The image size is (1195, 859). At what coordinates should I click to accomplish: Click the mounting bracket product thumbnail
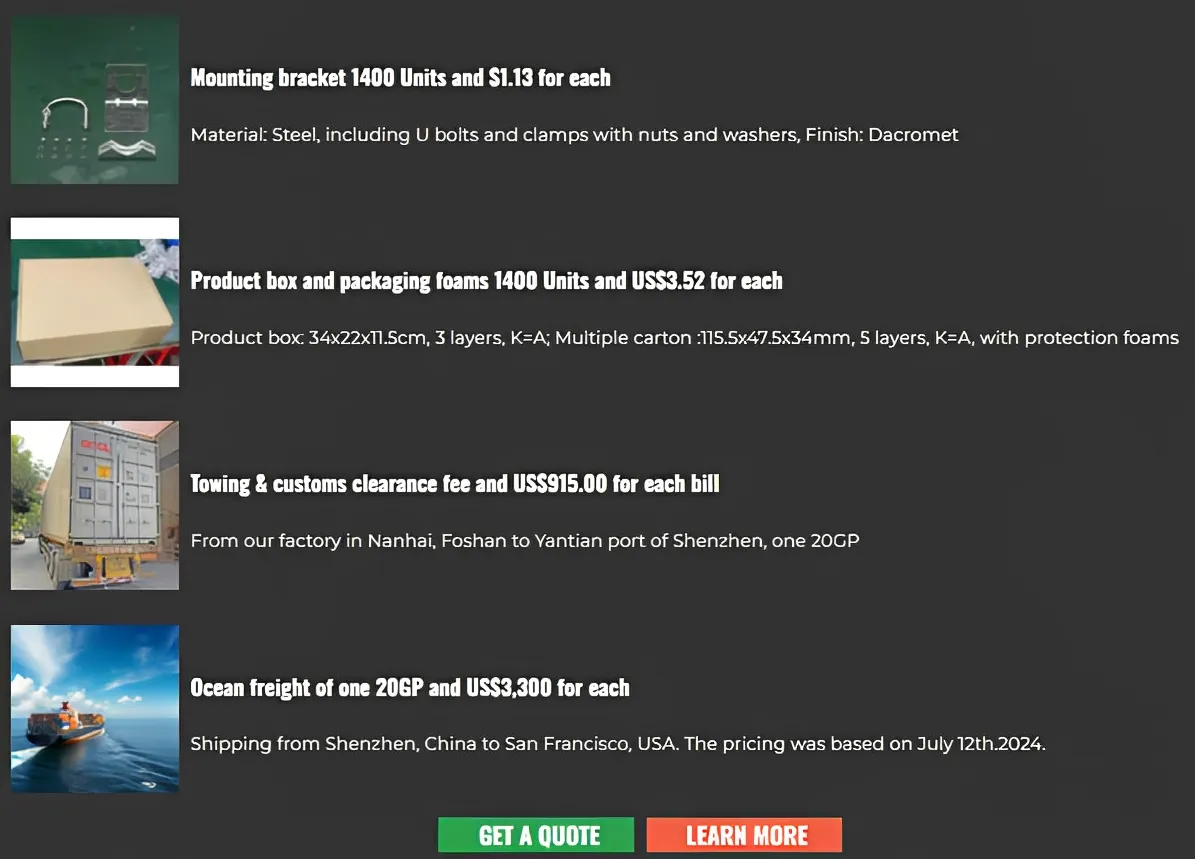[95, 100]
